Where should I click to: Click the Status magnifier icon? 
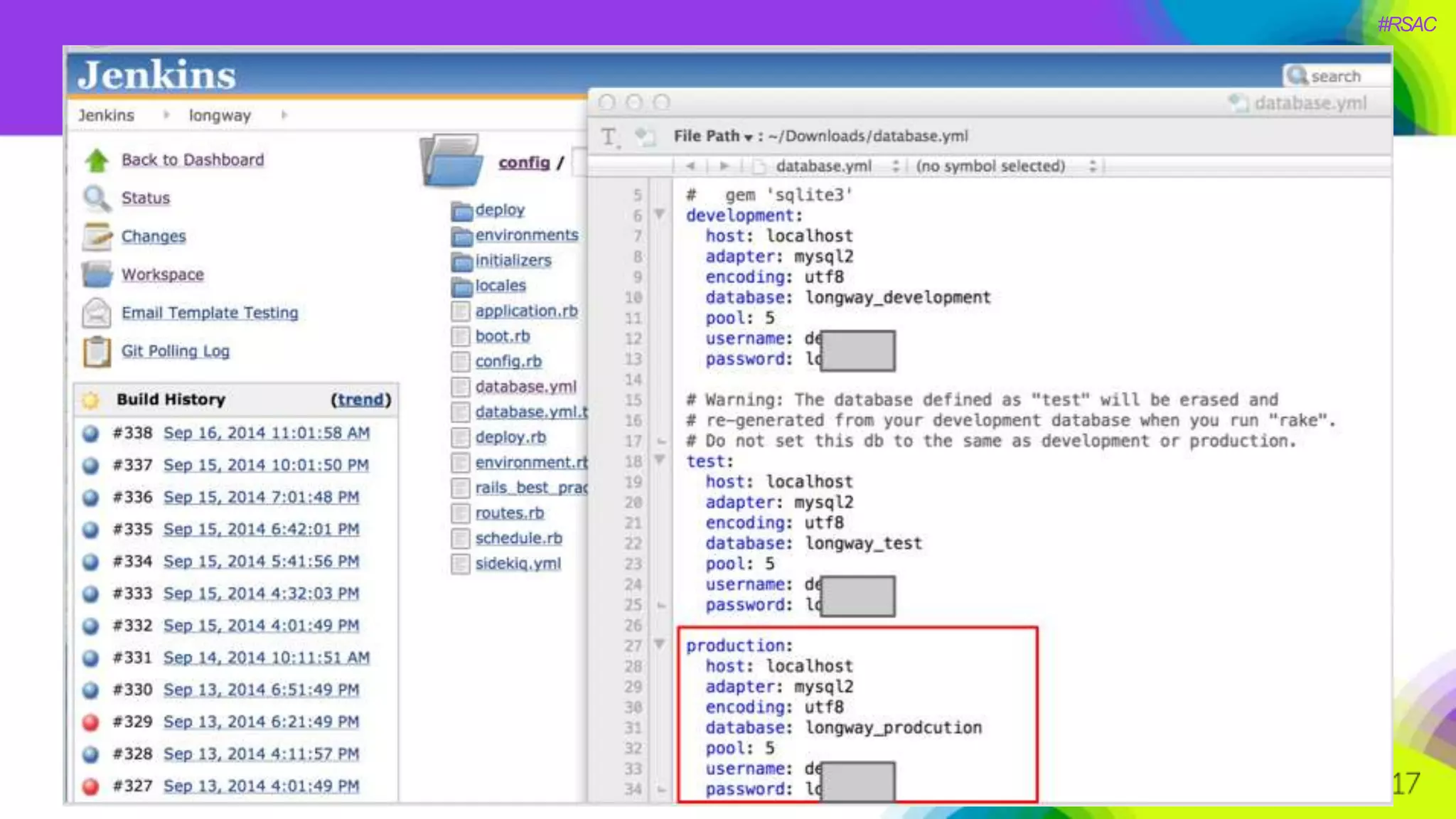[x=97, y=198]
